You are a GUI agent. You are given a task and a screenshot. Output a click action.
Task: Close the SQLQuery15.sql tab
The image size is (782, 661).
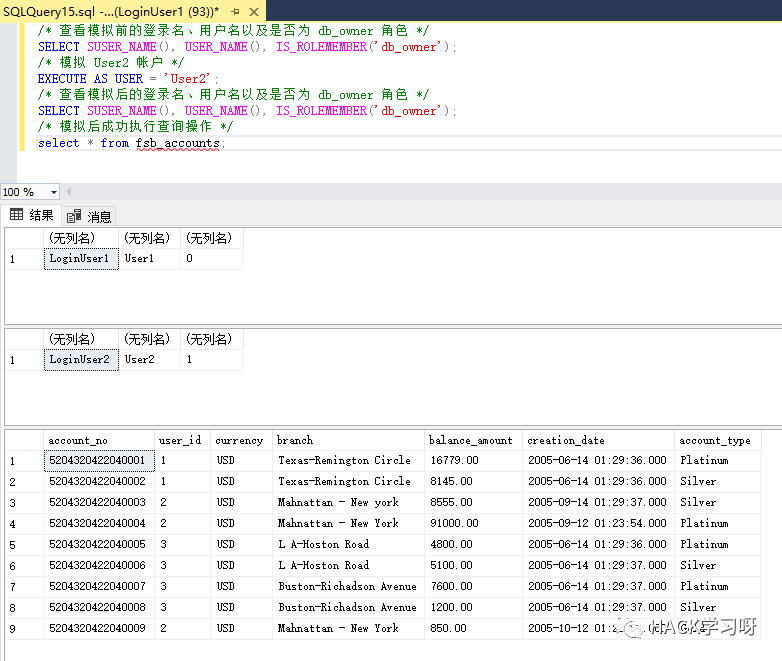254,11
